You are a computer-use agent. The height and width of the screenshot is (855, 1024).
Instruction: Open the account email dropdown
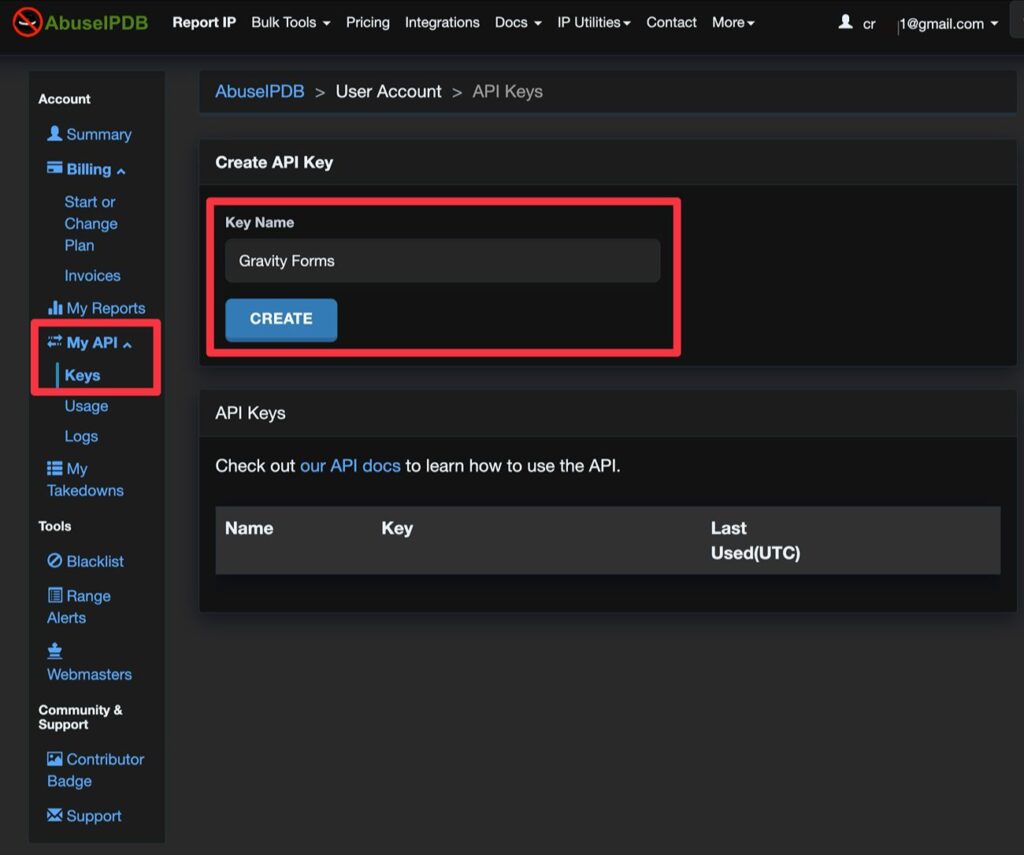coord(949,24)
